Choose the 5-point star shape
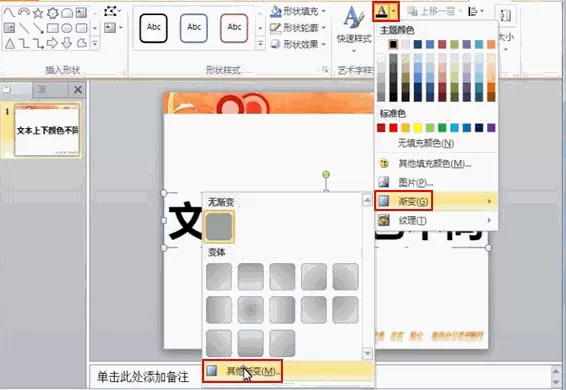This screenshot has width=566, height=390. (x=38, y=13)
